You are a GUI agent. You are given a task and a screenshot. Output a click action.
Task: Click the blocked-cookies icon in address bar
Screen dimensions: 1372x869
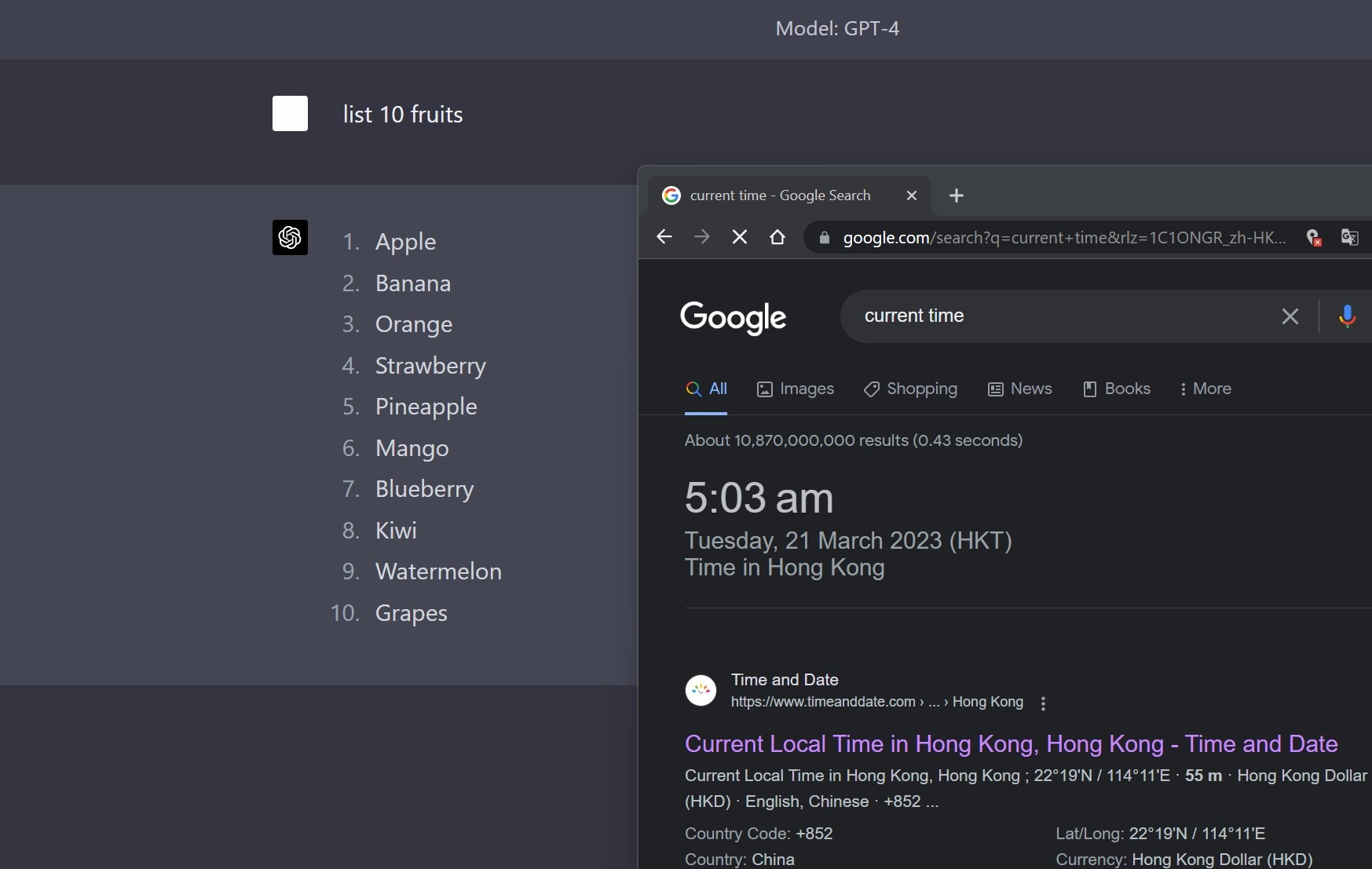[x=1313, y=237]
